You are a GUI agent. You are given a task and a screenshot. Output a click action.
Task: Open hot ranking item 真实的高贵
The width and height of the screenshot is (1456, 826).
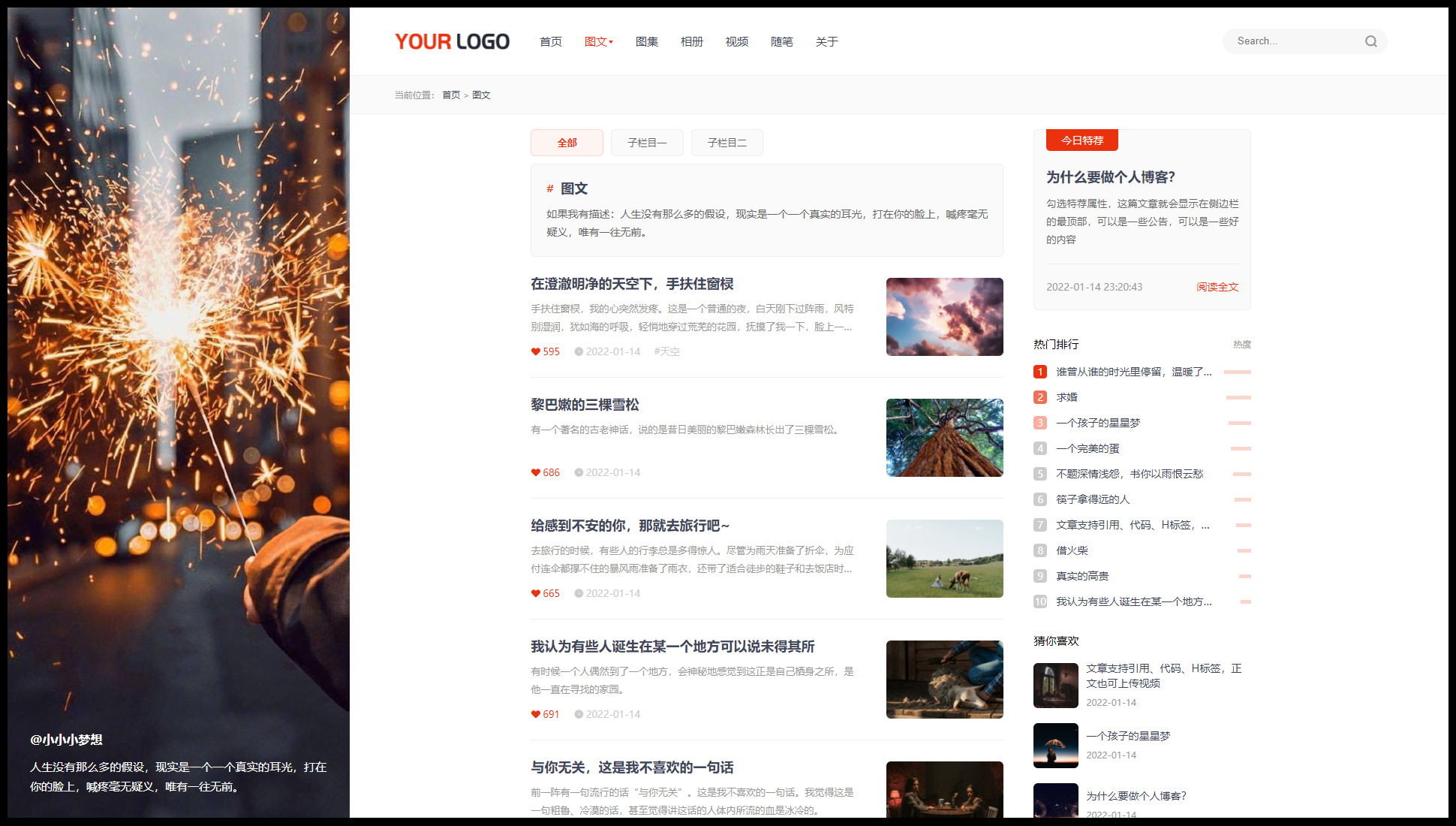(1082, 576)
